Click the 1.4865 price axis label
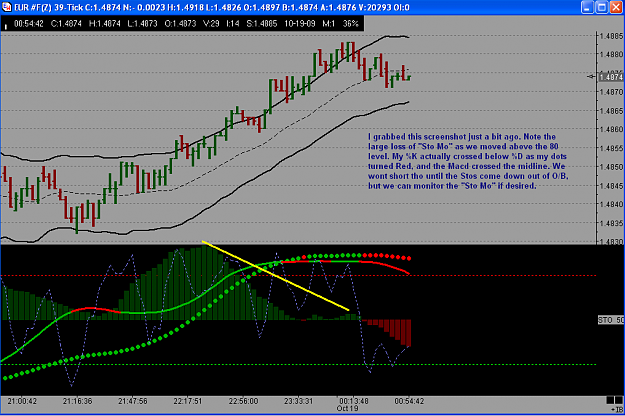The image size is (625, 416). [611, 110]
